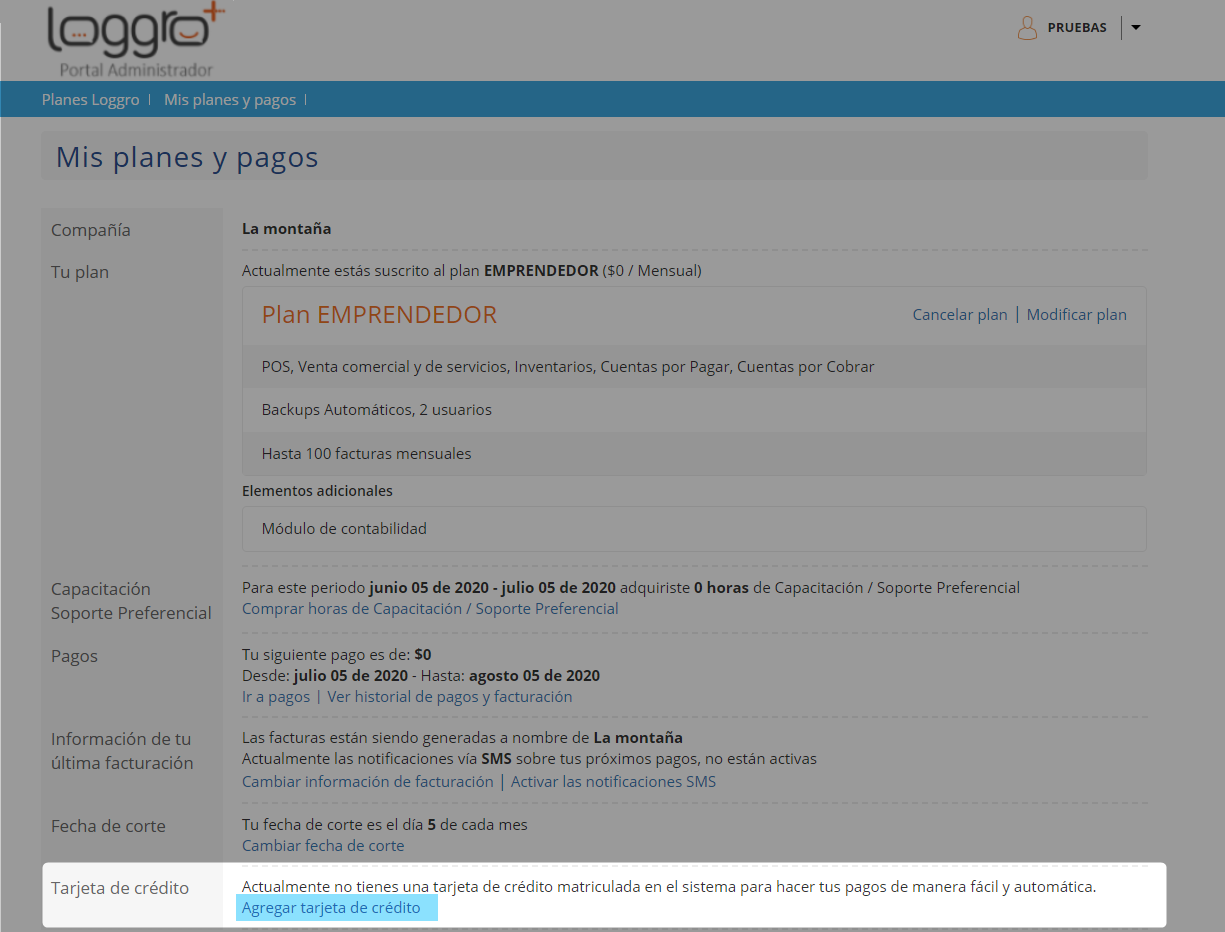Activate SMS notifications link
Image resolution: width=1225 pixels, height=932 pixels.
pos(613,782)
